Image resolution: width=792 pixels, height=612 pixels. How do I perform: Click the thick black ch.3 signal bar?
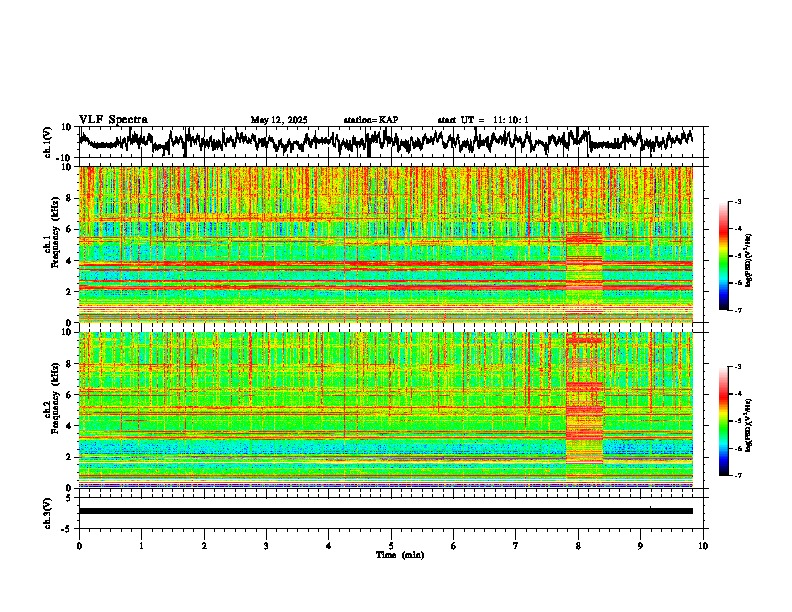pyautogui.click(x=386, y=511)
